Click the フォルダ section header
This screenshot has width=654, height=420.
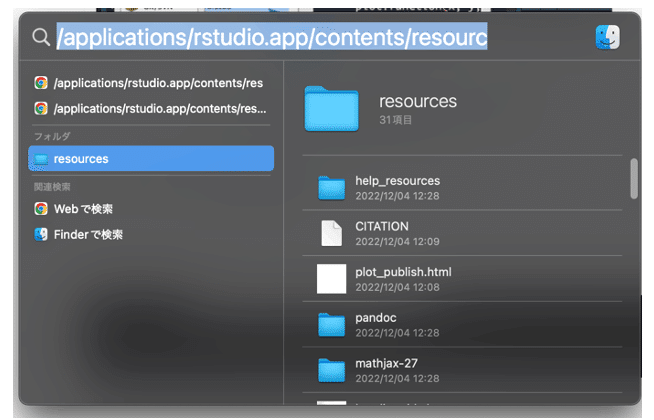point(52,136)
